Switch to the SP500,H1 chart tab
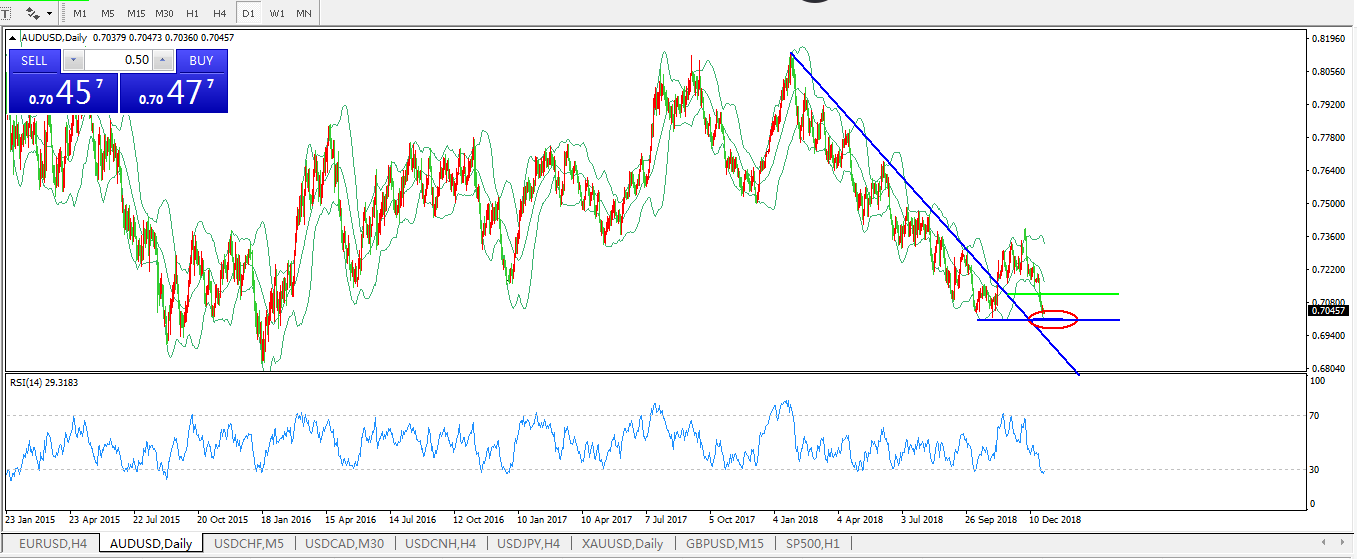Viewport: 1357px width, 559px height. point(814,544)
